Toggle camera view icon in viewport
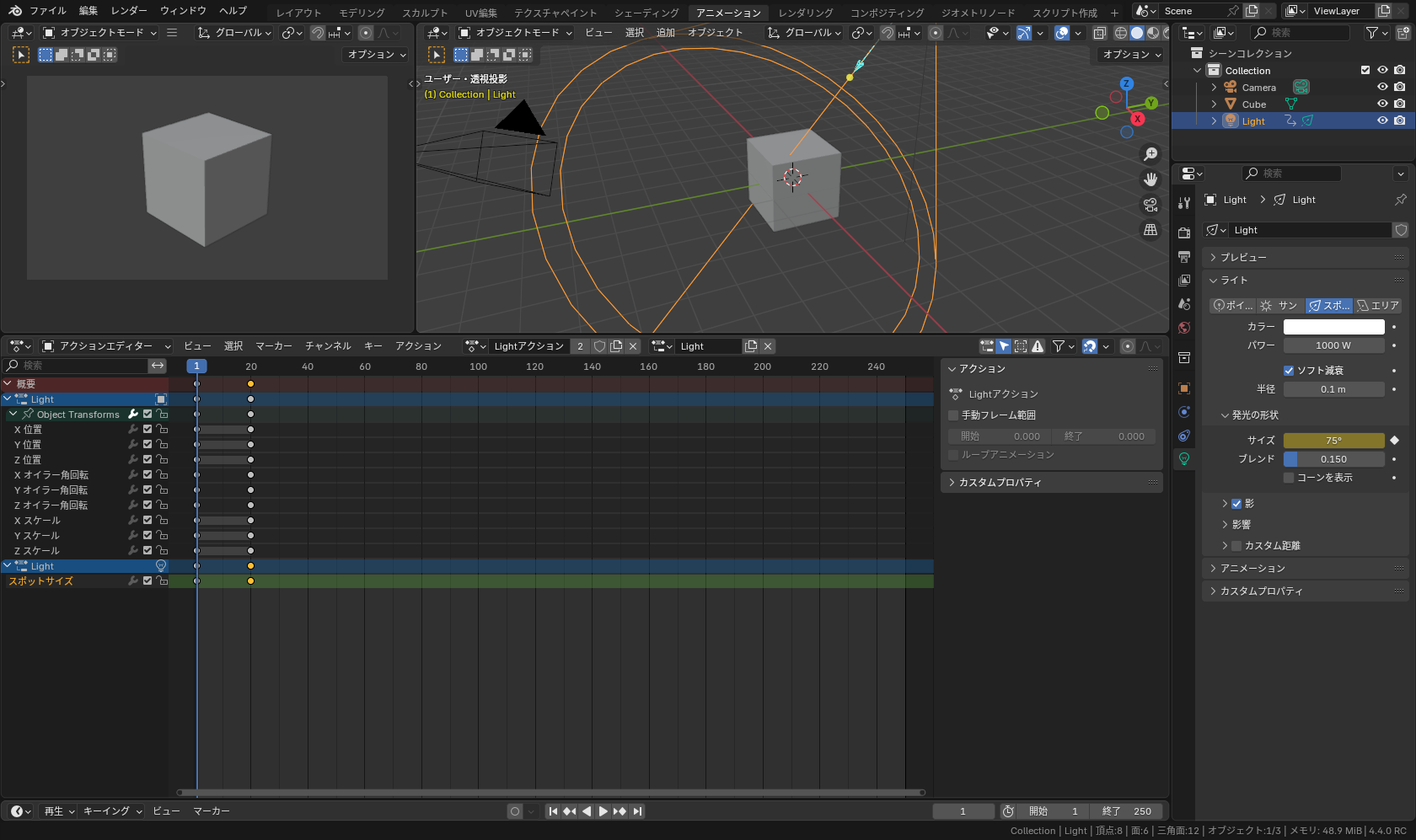1416x840 pixels. [1150, 205]
